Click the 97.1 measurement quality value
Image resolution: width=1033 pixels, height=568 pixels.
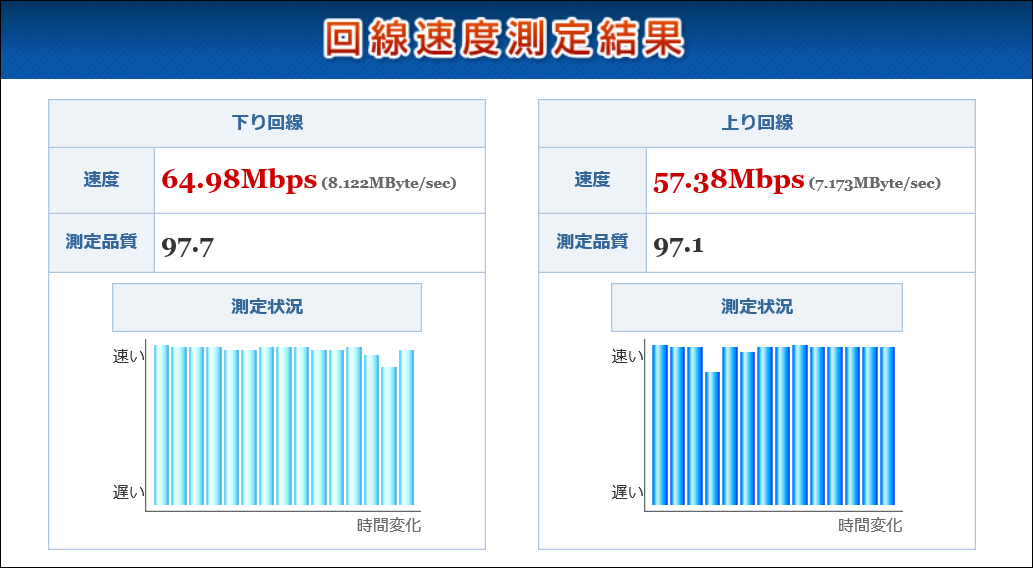point(678,245)
